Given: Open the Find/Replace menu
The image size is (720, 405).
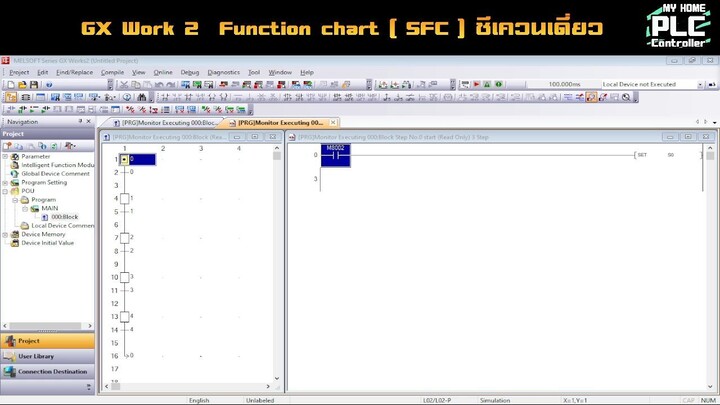Looking at the screenshot, I should pos(74,72).
